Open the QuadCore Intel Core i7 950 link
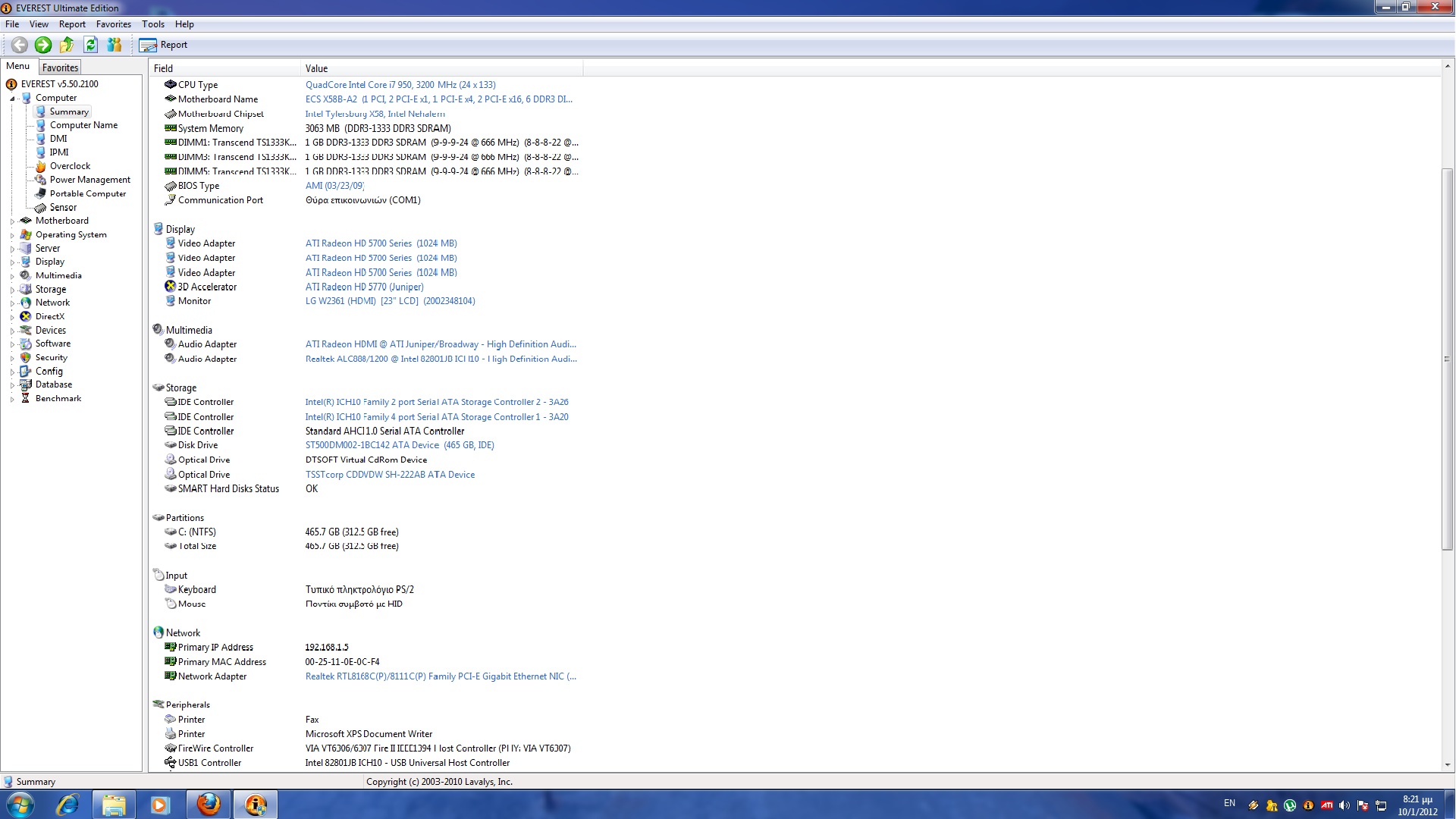Viewport: 1456px width, 819px height. tap(400, 85)
